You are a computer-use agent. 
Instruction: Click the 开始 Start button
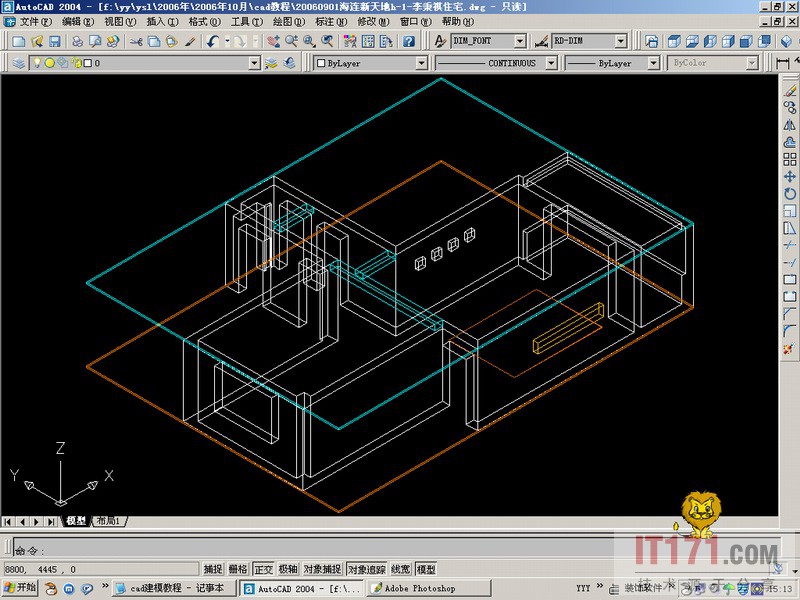[x=20, y=588]
